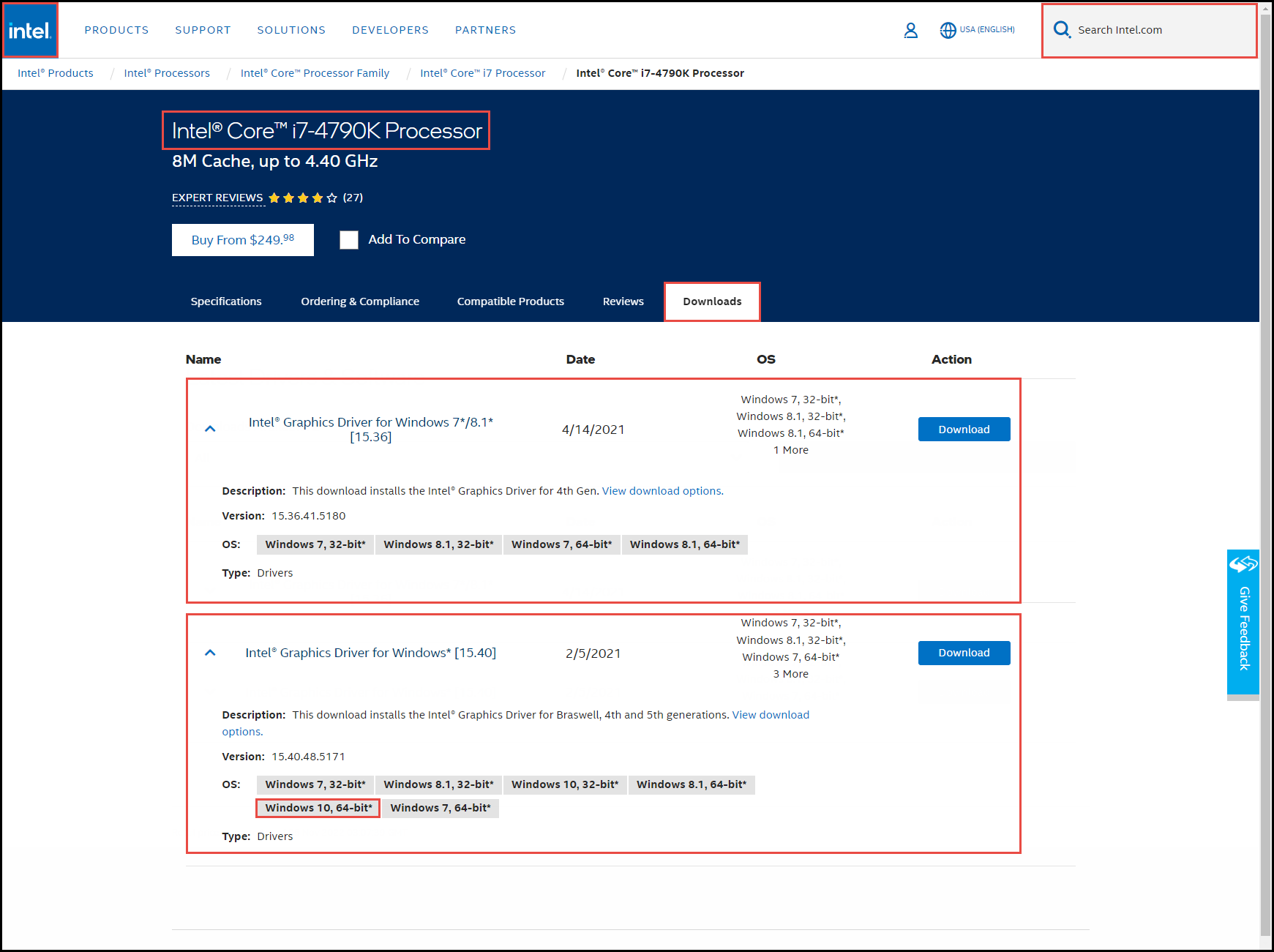The height and width of the screenshot is (952, 1274).
Task: Switch to the Reviews tab
Action: click(623, 301)
